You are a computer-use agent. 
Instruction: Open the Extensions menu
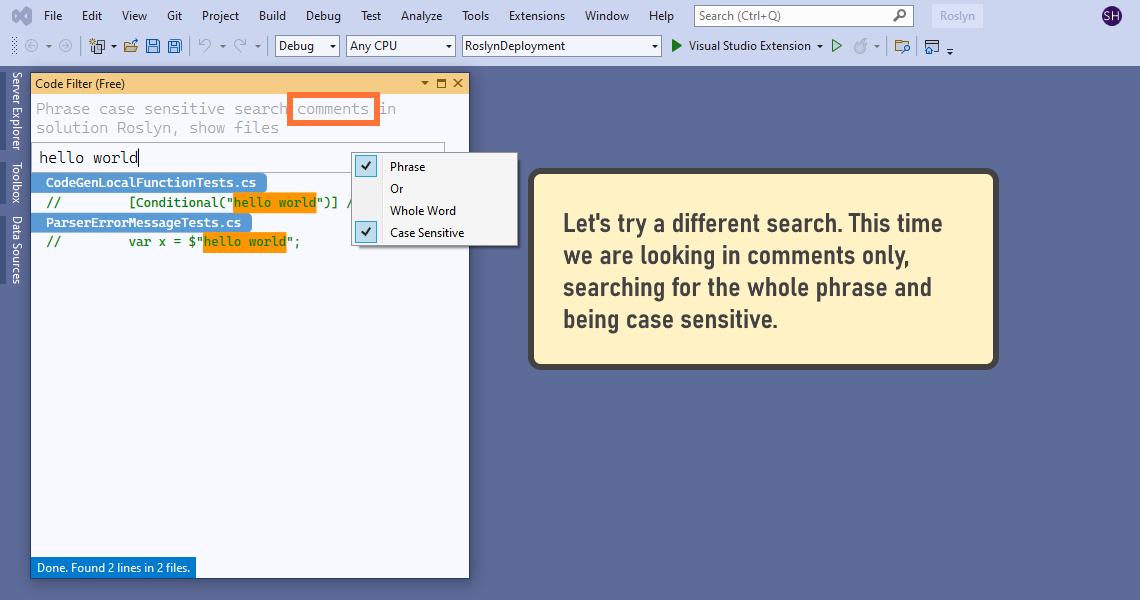coord(536,16)
